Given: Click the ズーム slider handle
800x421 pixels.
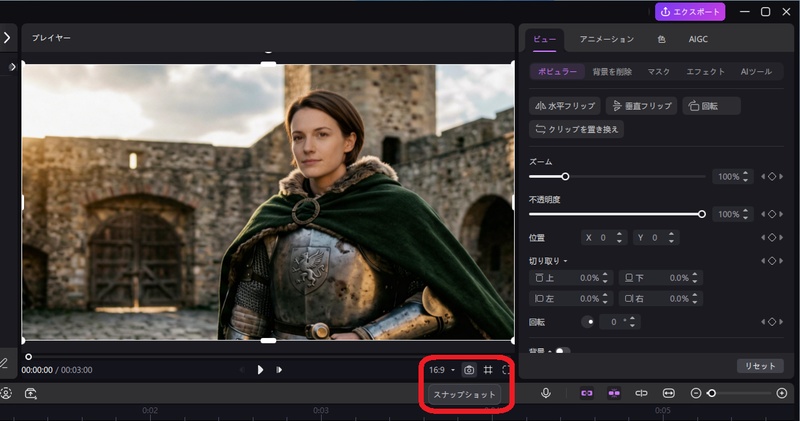Looking at the screenshot, I should (x=565, y=177).
